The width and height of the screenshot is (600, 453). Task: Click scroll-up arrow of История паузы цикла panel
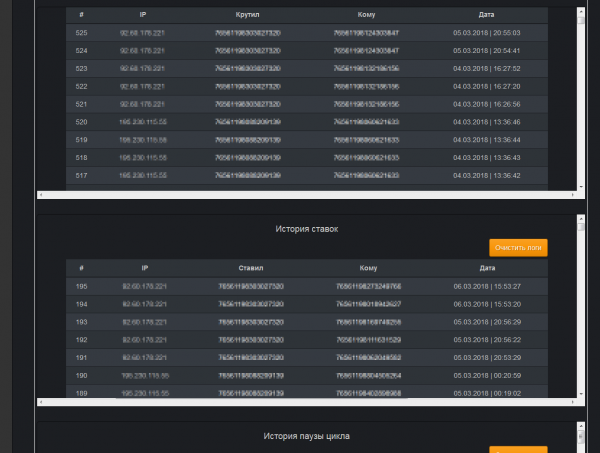580,427
